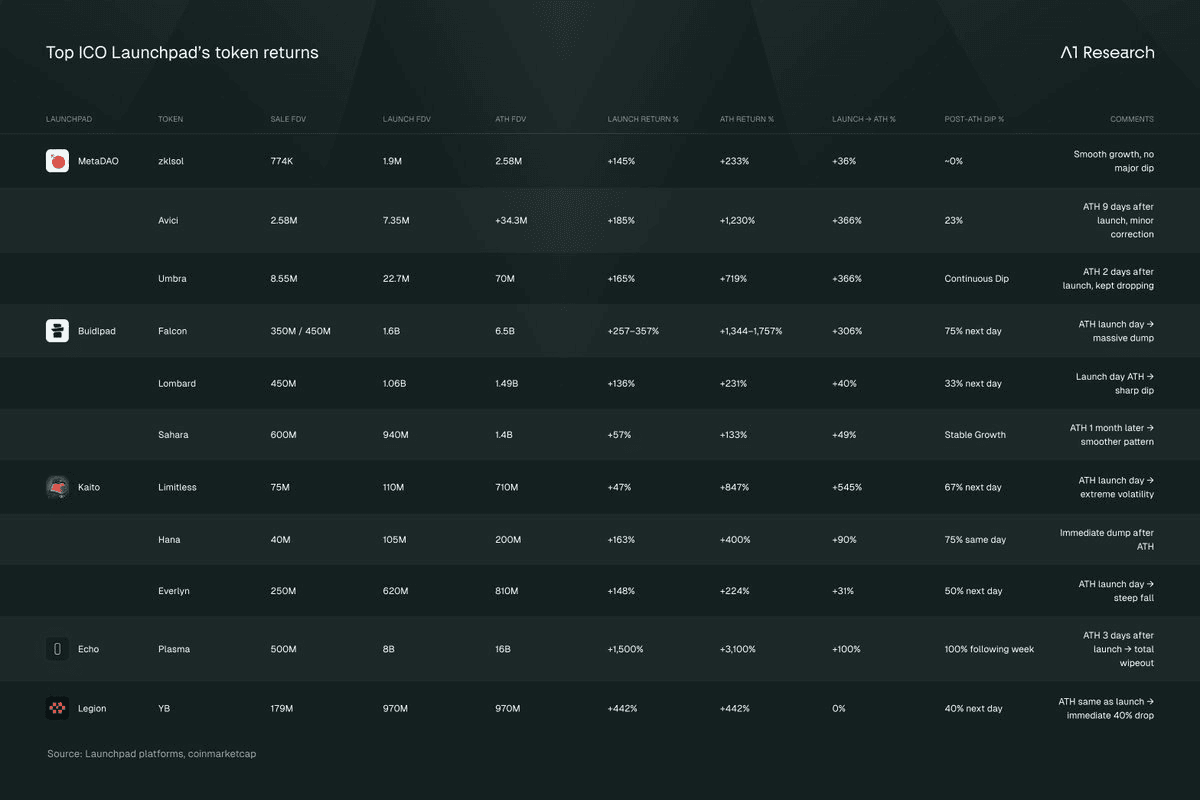This screenshot has width=1200, height=800.
Task: Click the Falcon token cell
Action: (172, 331)
